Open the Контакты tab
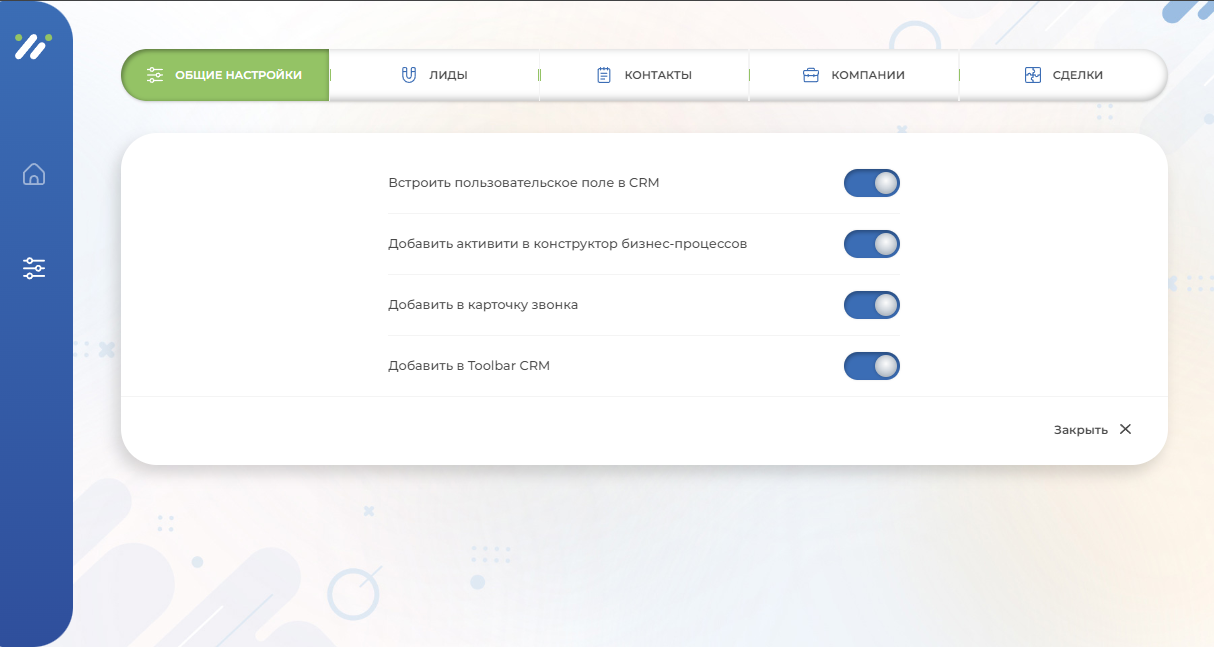Viewport: 1214px width, 647px height. pos(657,75)
